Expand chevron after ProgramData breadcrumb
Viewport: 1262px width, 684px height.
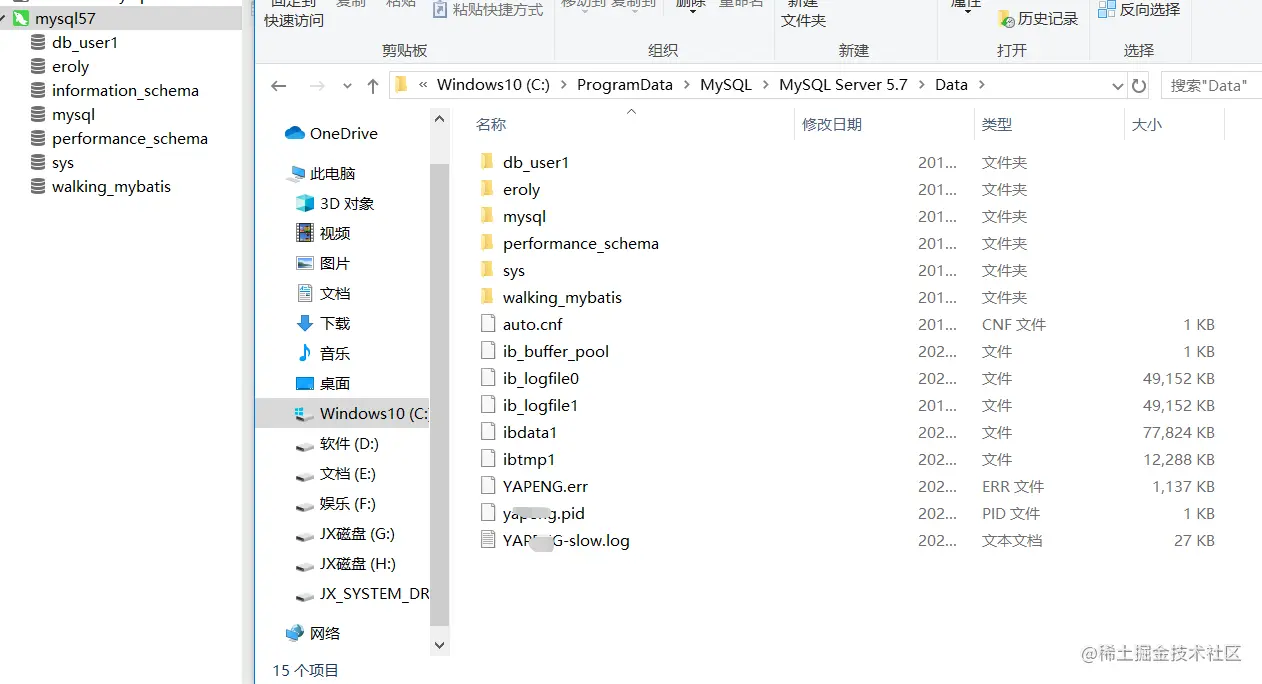click(x=687, y=85)
